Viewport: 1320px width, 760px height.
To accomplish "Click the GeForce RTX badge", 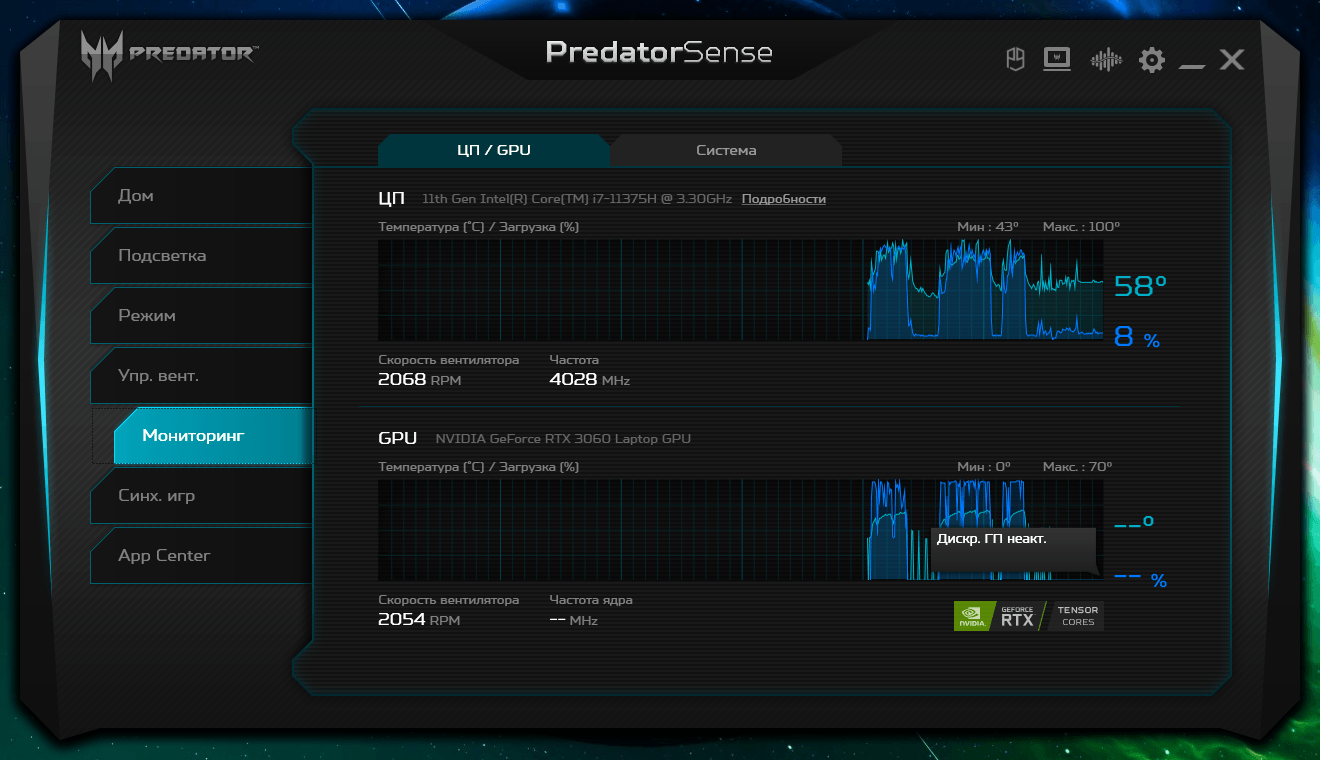I will click(1018, 616).
